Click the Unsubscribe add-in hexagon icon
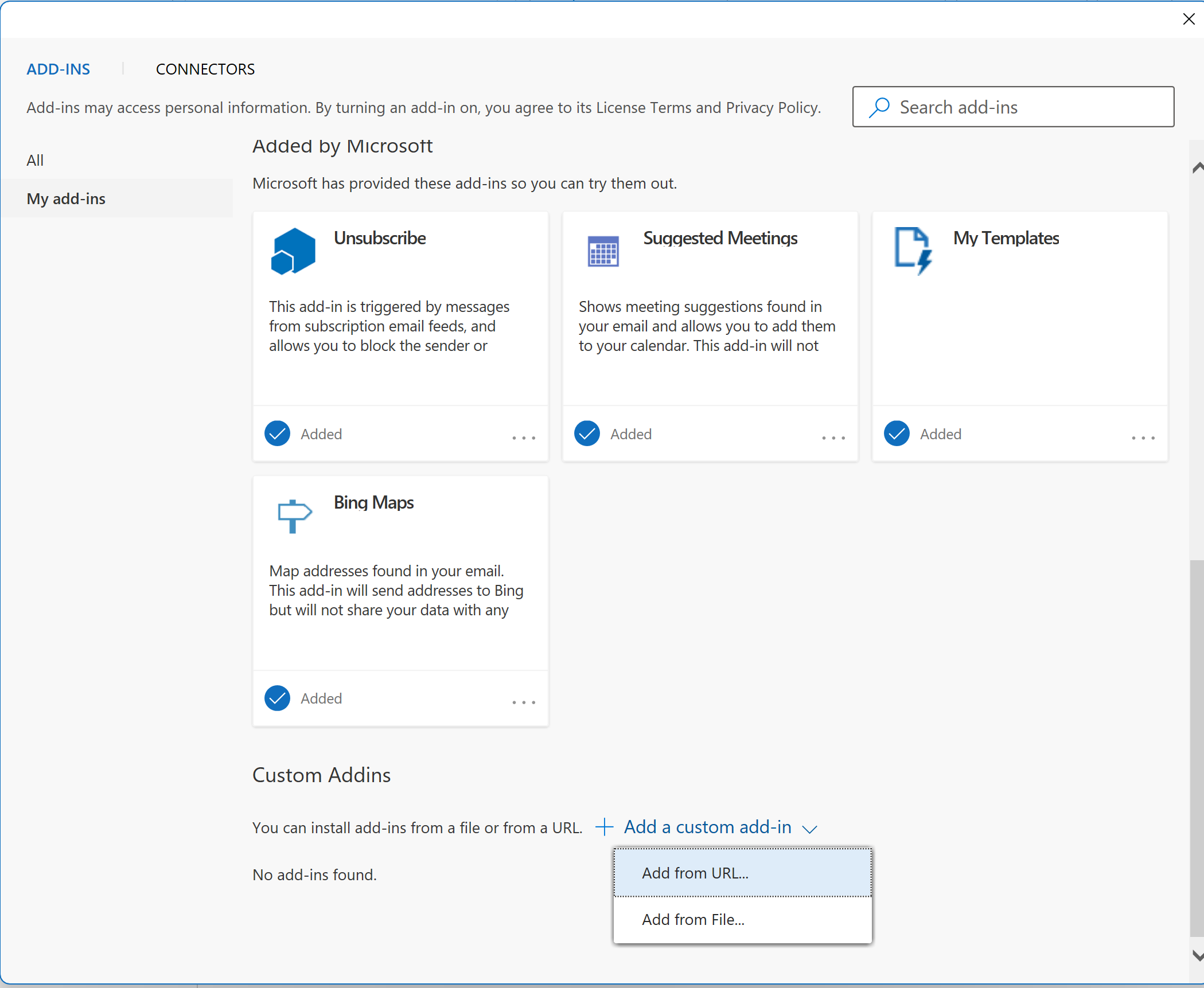The height and width of the screenshot is (988, 1204). 293,251
